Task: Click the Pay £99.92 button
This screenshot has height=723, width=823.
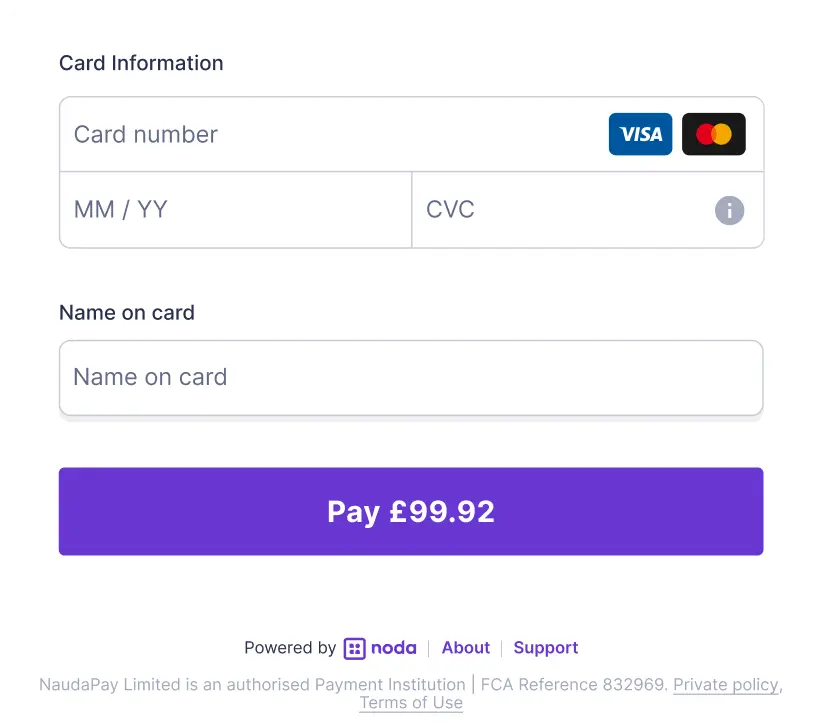Action: tap(411, 511)
